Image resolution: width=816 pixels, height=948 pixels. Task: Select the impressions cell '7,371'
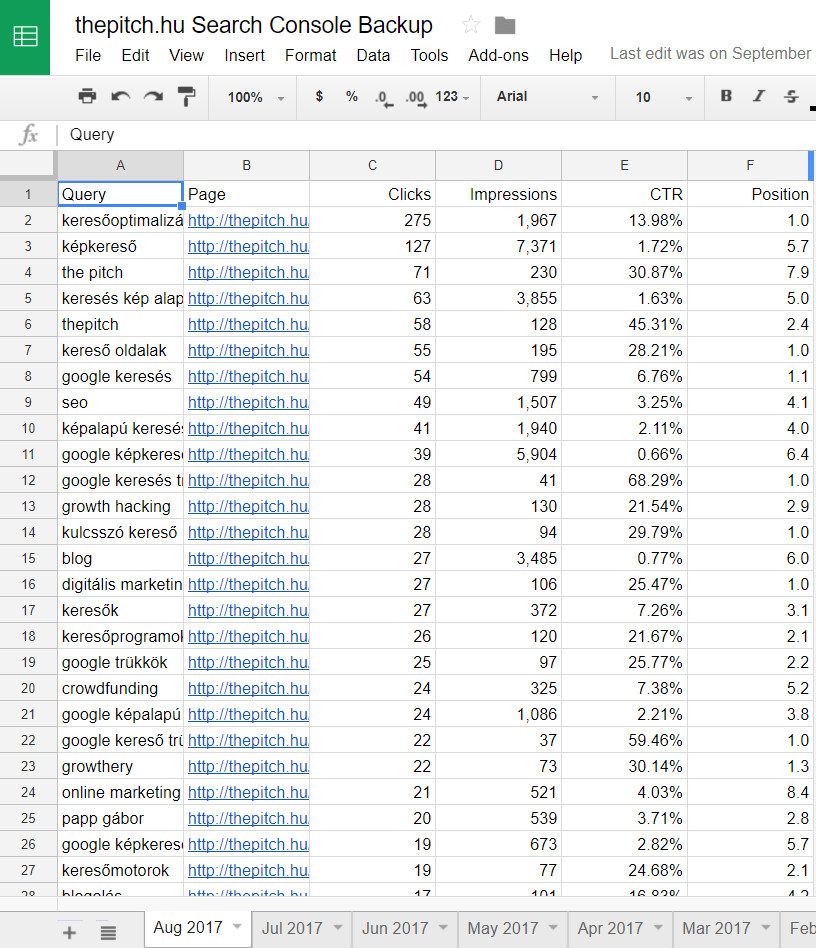[499, 246]
